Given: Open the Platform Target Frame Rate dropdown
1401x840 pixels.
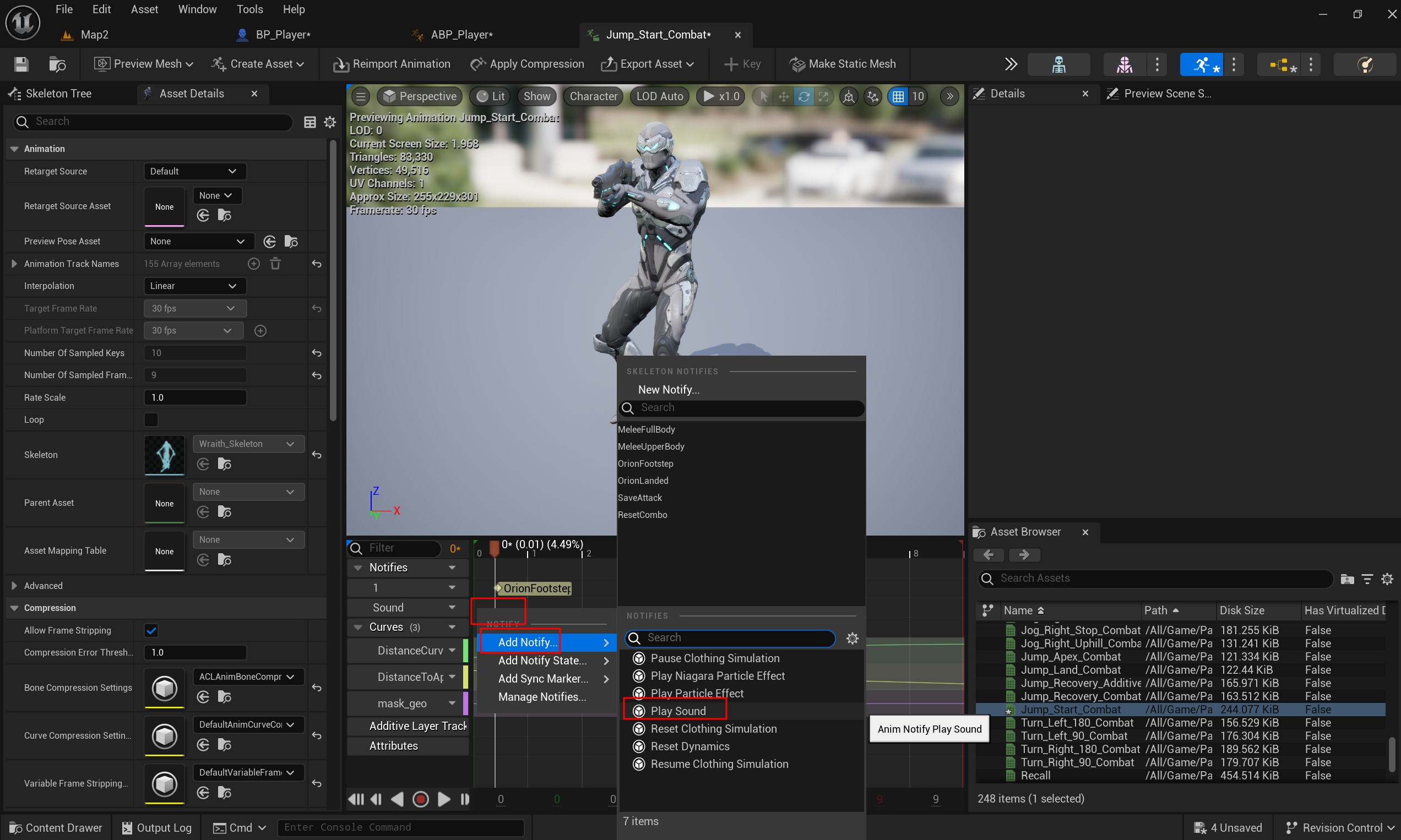Looking at the screenshot, I should coord(193,331).
